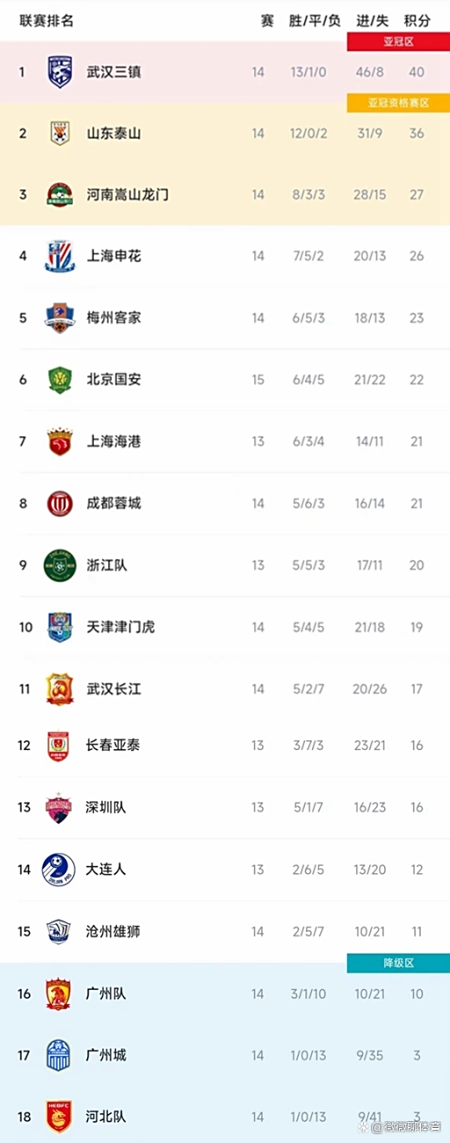Sort by the 积分 column header
This screenshot has height=1143, width=450.
[416, 20]
